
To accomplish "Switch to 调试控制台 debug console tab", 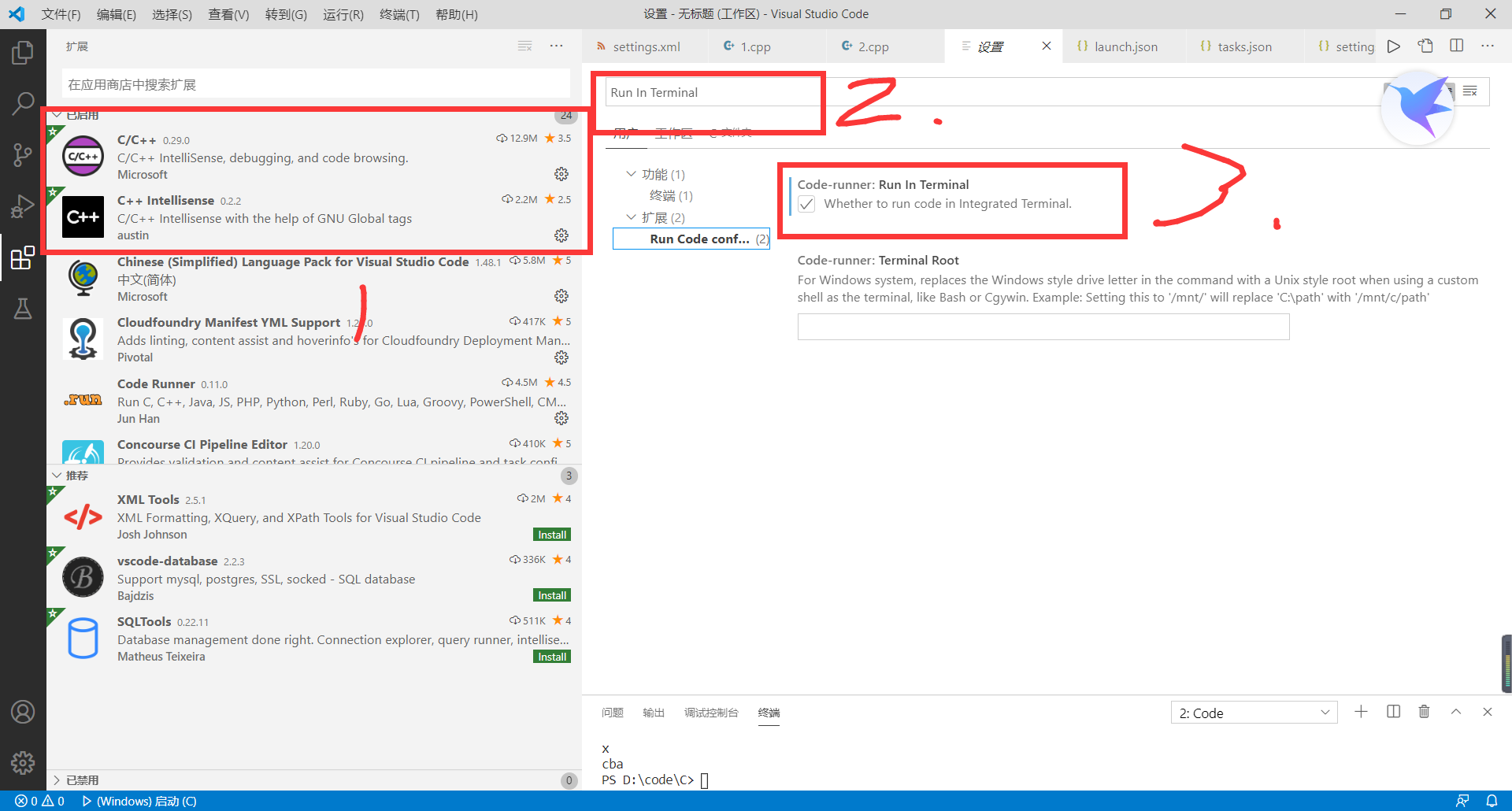I will point(711,713).
